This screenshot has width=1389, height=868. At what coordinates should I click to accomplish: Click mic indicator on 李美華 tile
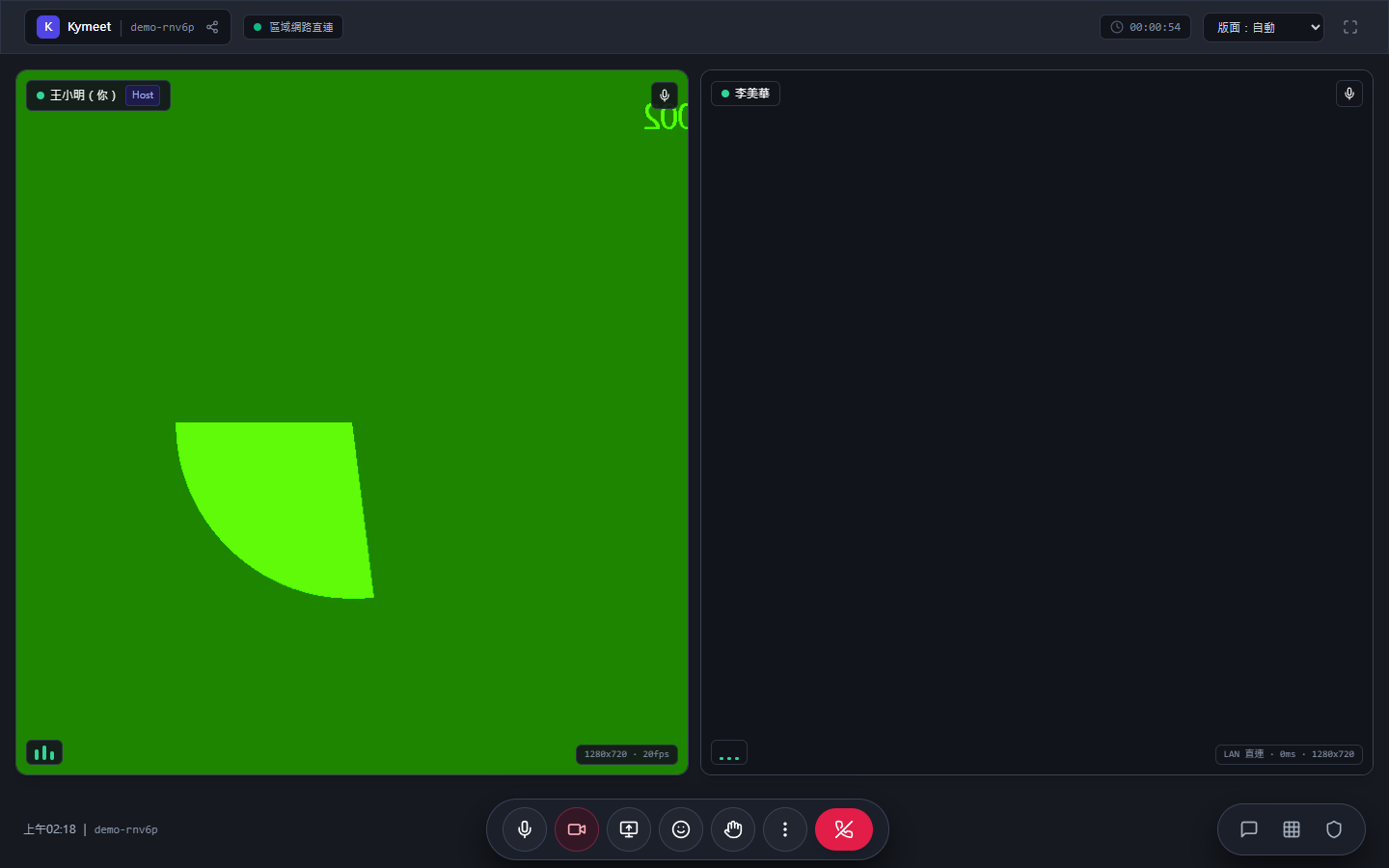pyautogui.click(x=1349, y=94)
